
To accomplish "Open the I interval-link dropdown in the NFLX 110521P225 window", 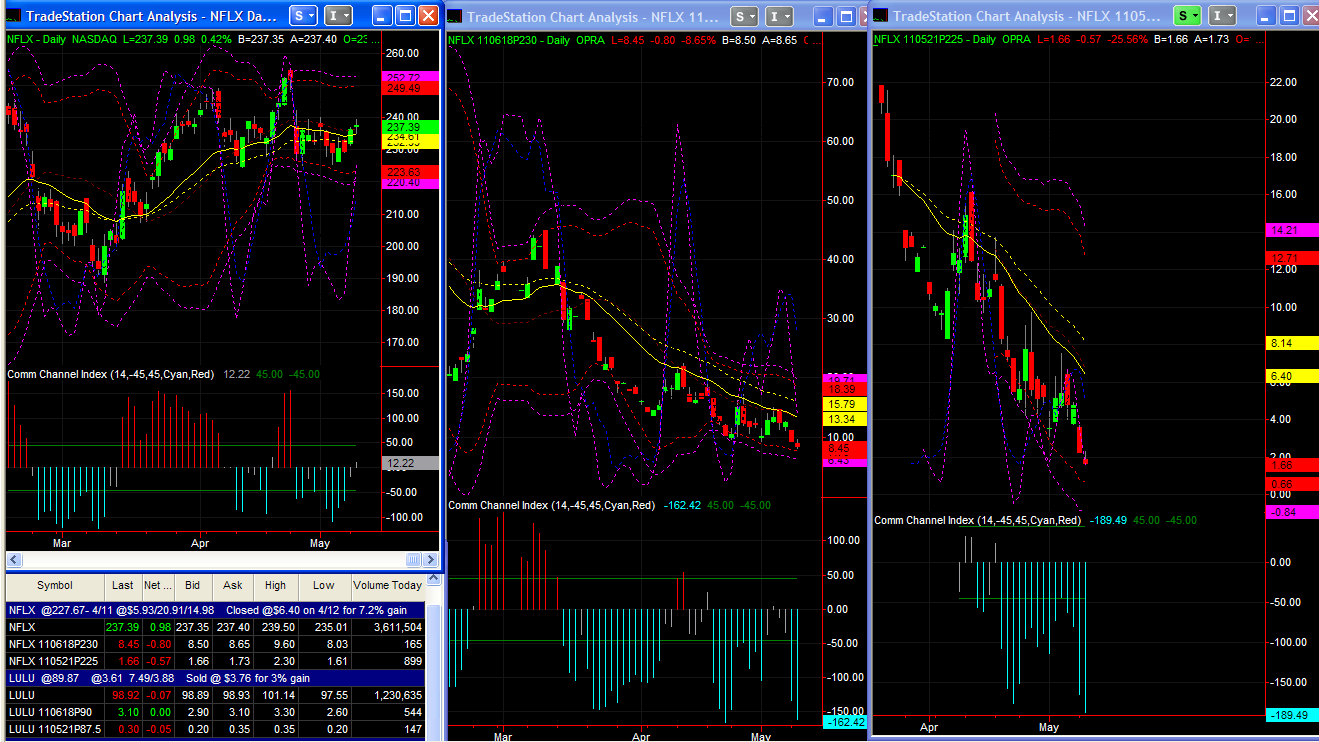I will tap(1223, 16).
